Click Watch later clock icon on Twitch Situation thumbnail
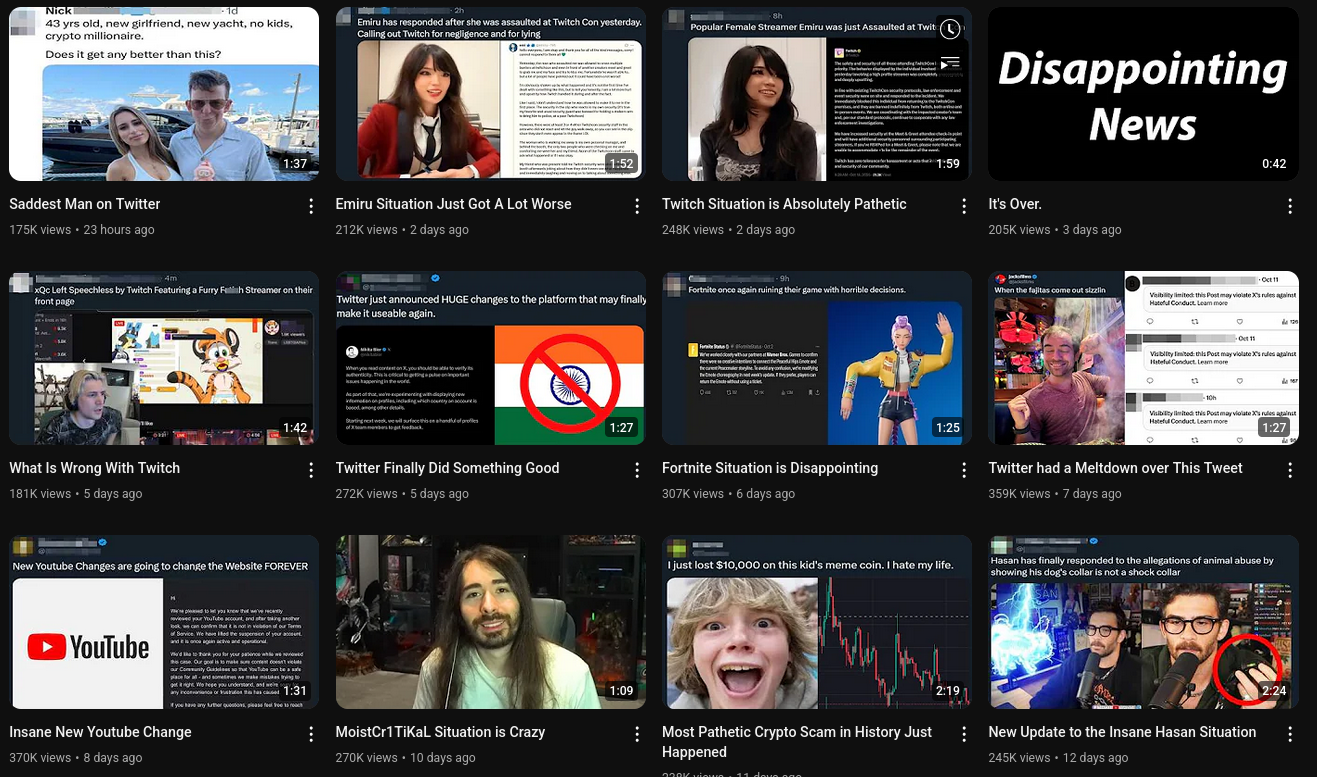Screen dimensions: 1317x777 click(950, 29)
